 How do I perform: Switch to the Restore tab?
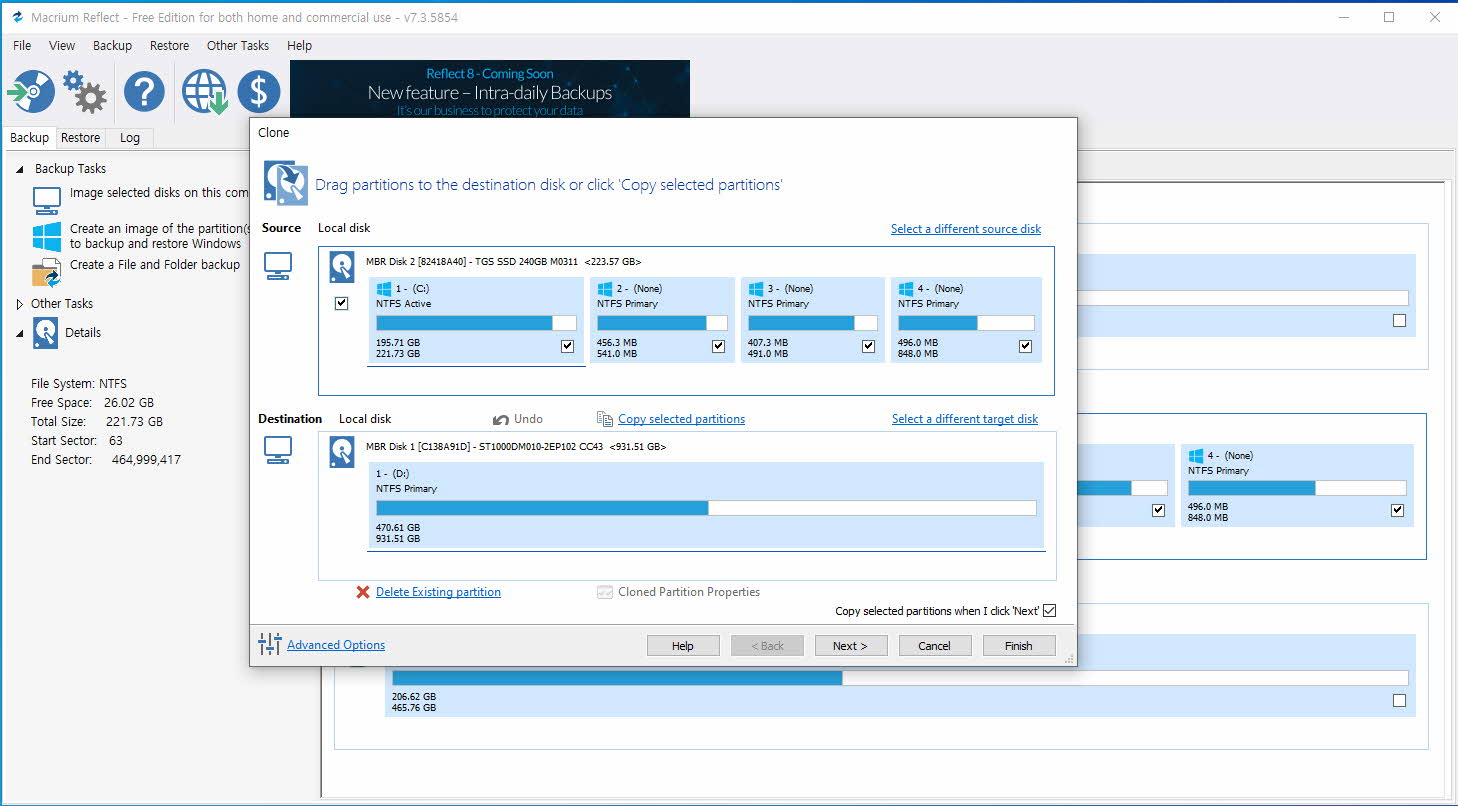pyautogui.click(x=80, y=138)
